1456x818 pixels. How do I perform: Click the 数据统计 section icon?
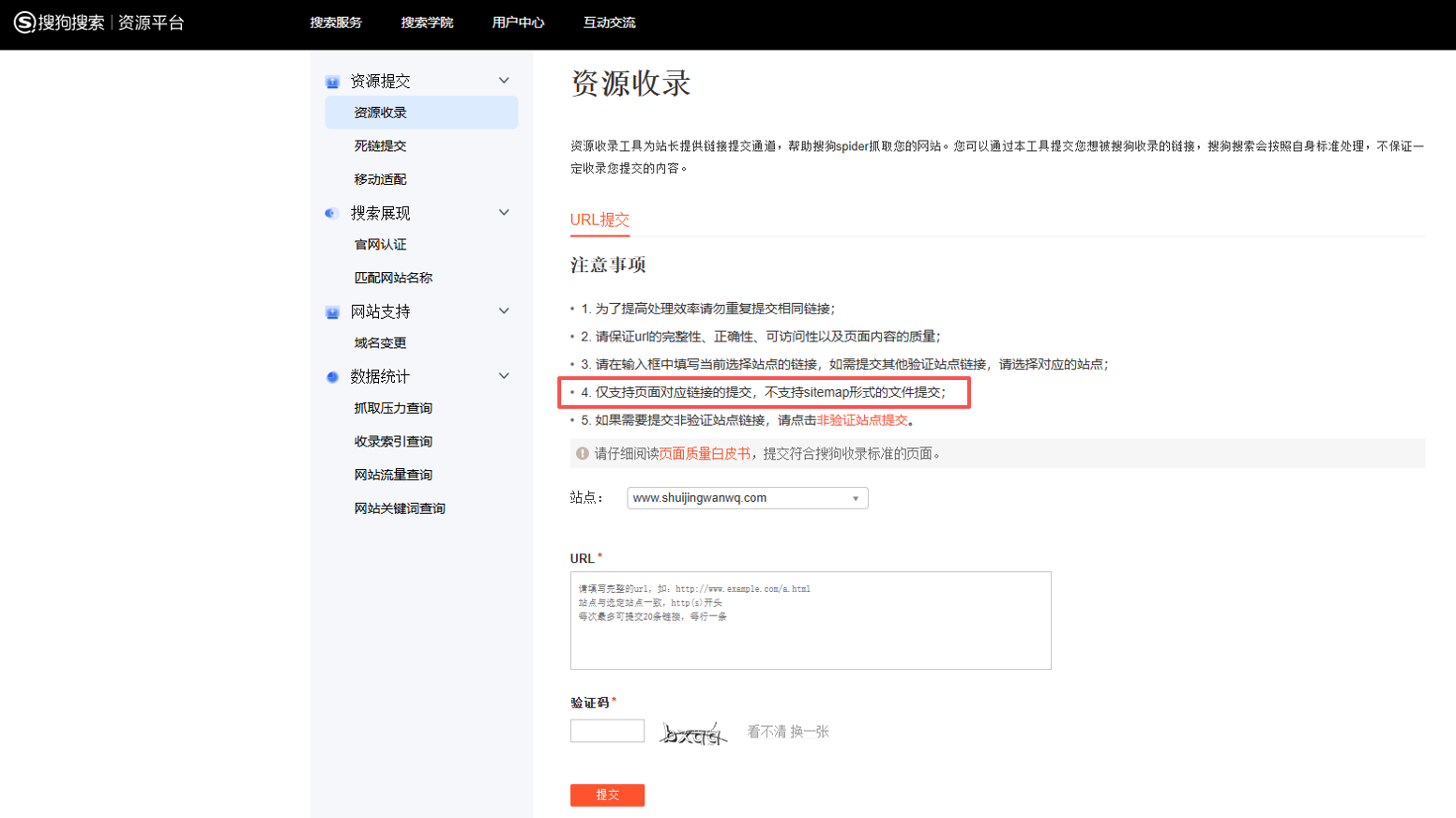(x=332, y=377)
